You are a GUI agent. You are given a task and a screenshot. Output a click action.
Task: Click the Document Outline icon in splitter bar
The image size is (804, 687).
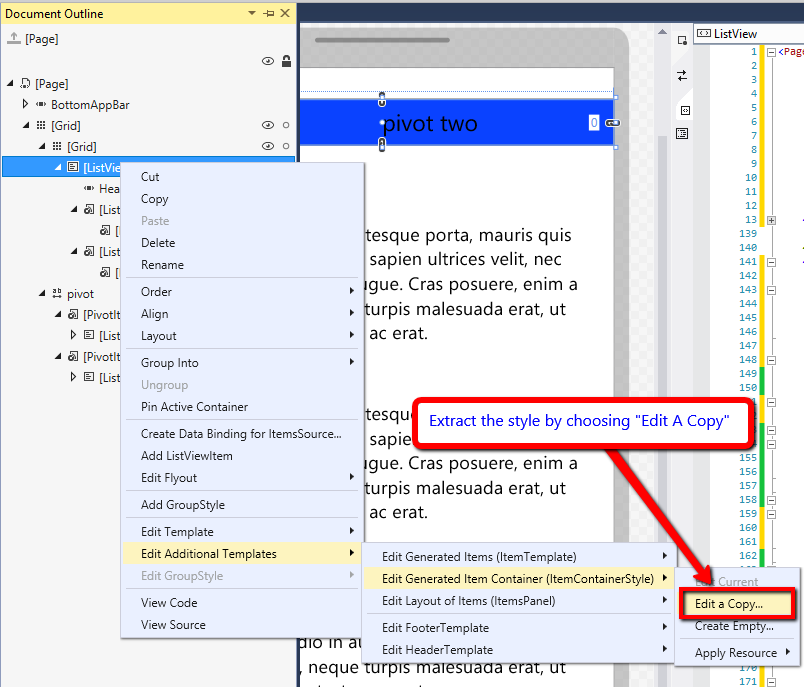pyautogui.click(x=682, y=133)
